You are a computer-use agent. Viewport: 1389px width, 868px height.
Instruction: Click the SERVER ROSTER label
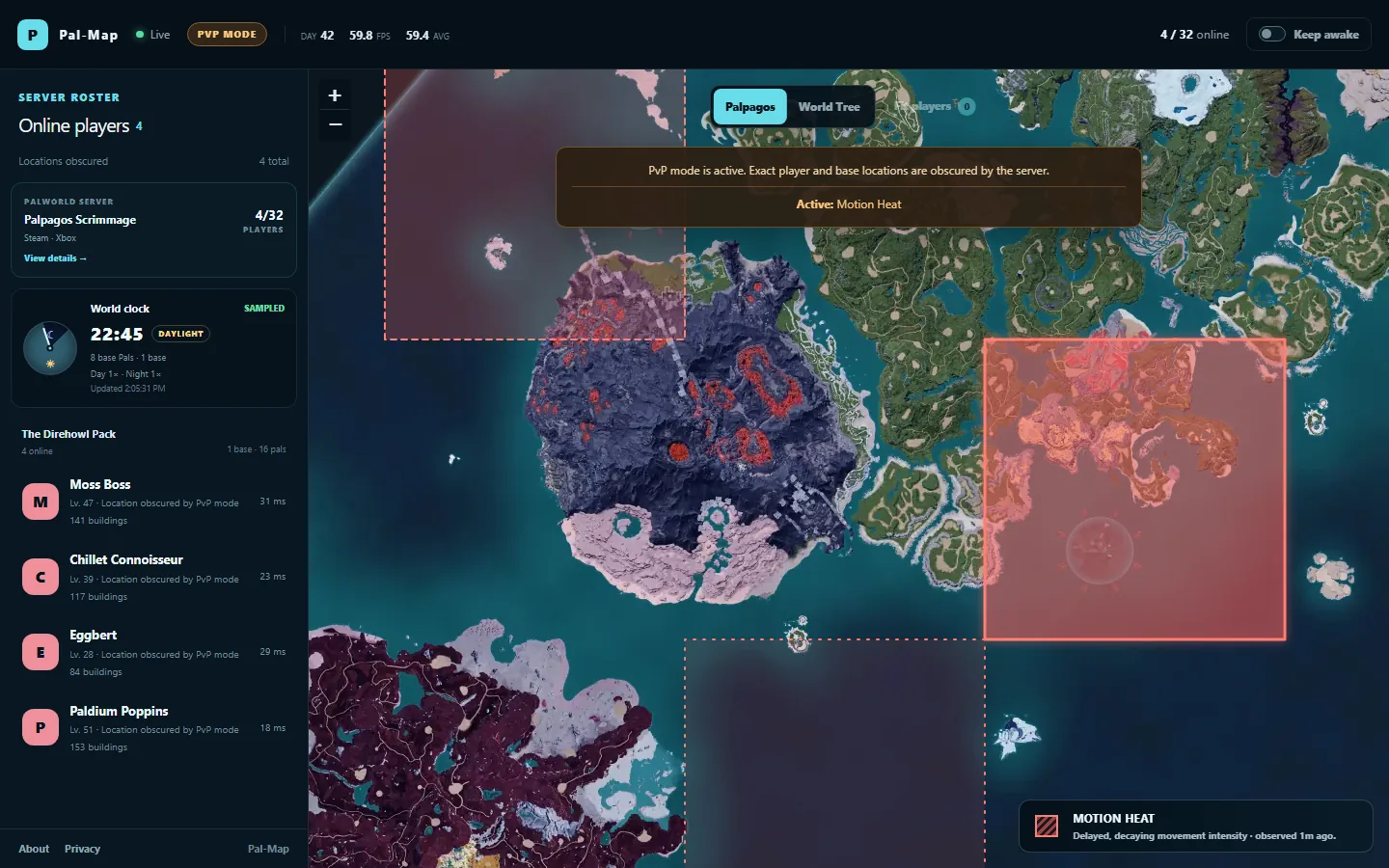[x=69, y=97]
